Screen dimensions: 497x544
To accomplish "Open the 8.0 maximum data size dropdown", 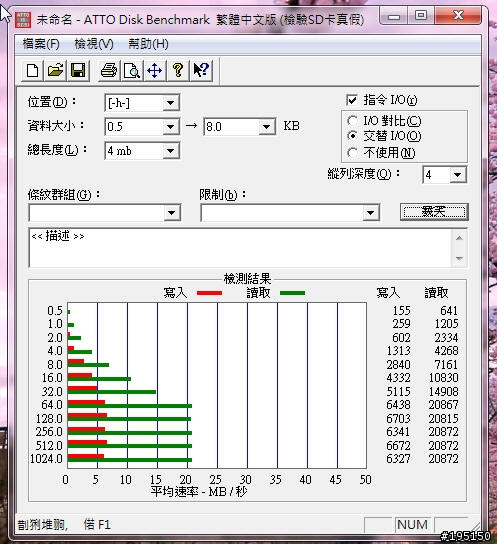I will tap(266, 127).
